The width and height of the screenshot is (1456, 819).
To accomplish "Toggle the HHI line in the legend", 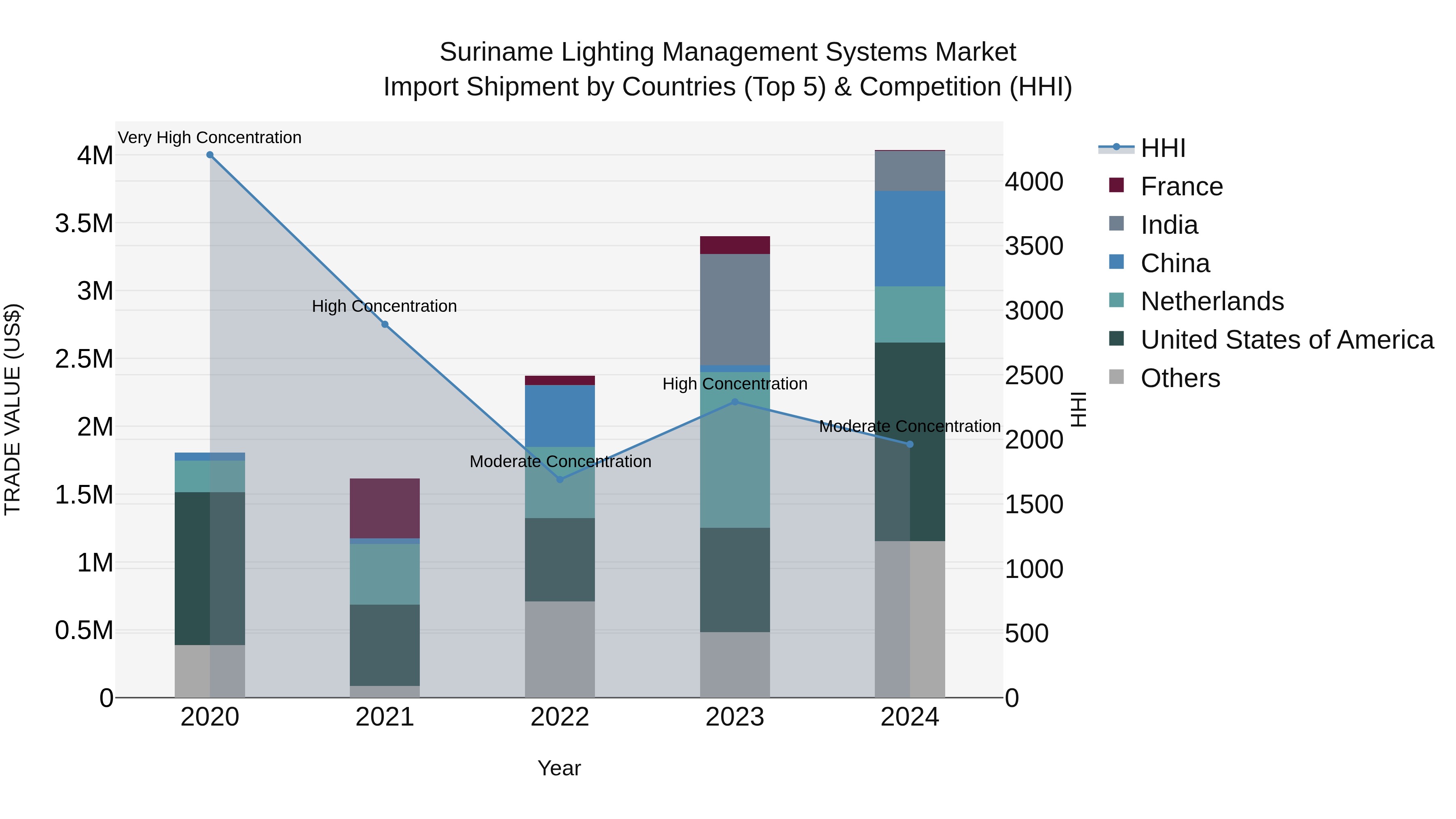I will click(1142, 148).
